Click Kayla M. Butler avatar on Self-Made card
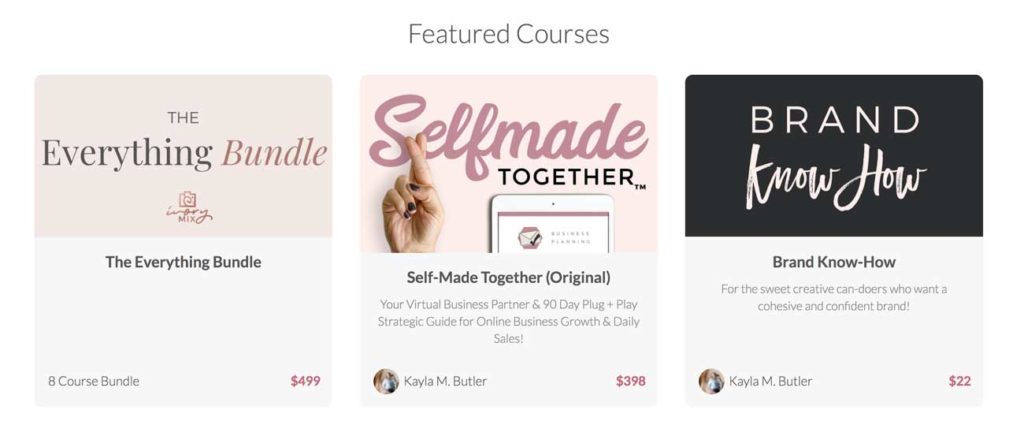1024x436 pixels. [386, 381]
